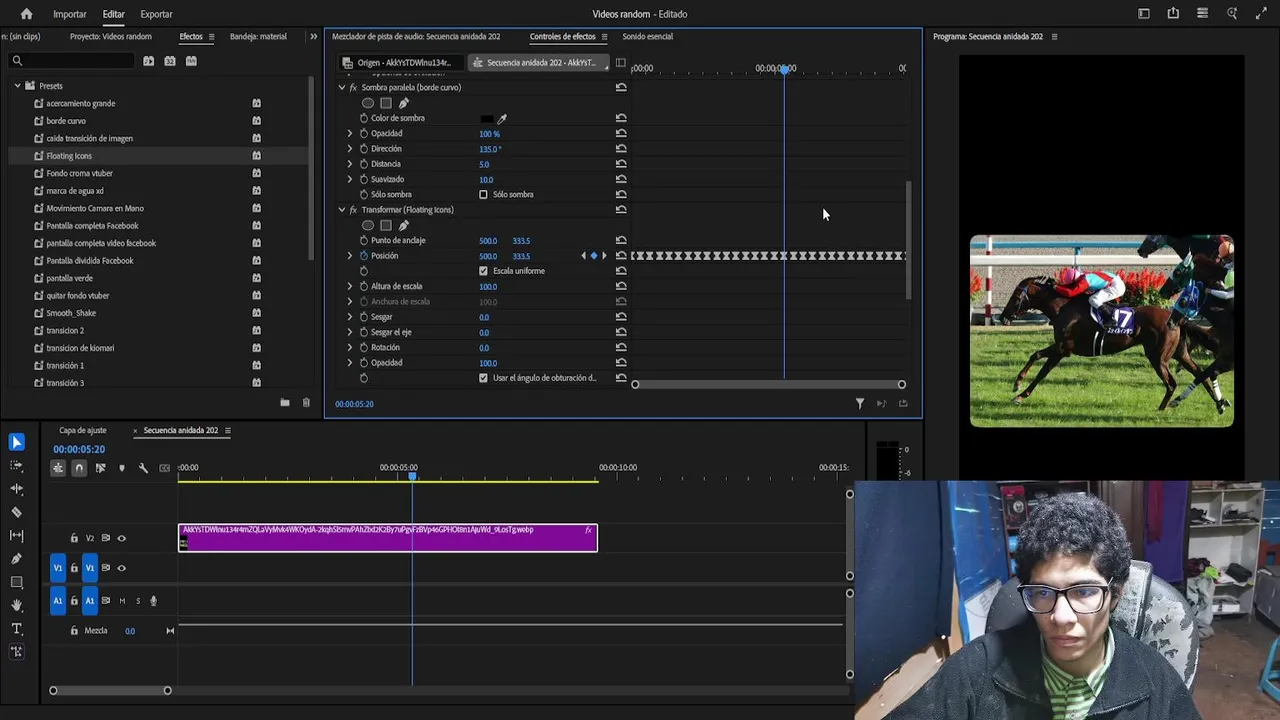Toggle animation stopwatch for Posición
Screen dimensions: 1280x720
364,256
